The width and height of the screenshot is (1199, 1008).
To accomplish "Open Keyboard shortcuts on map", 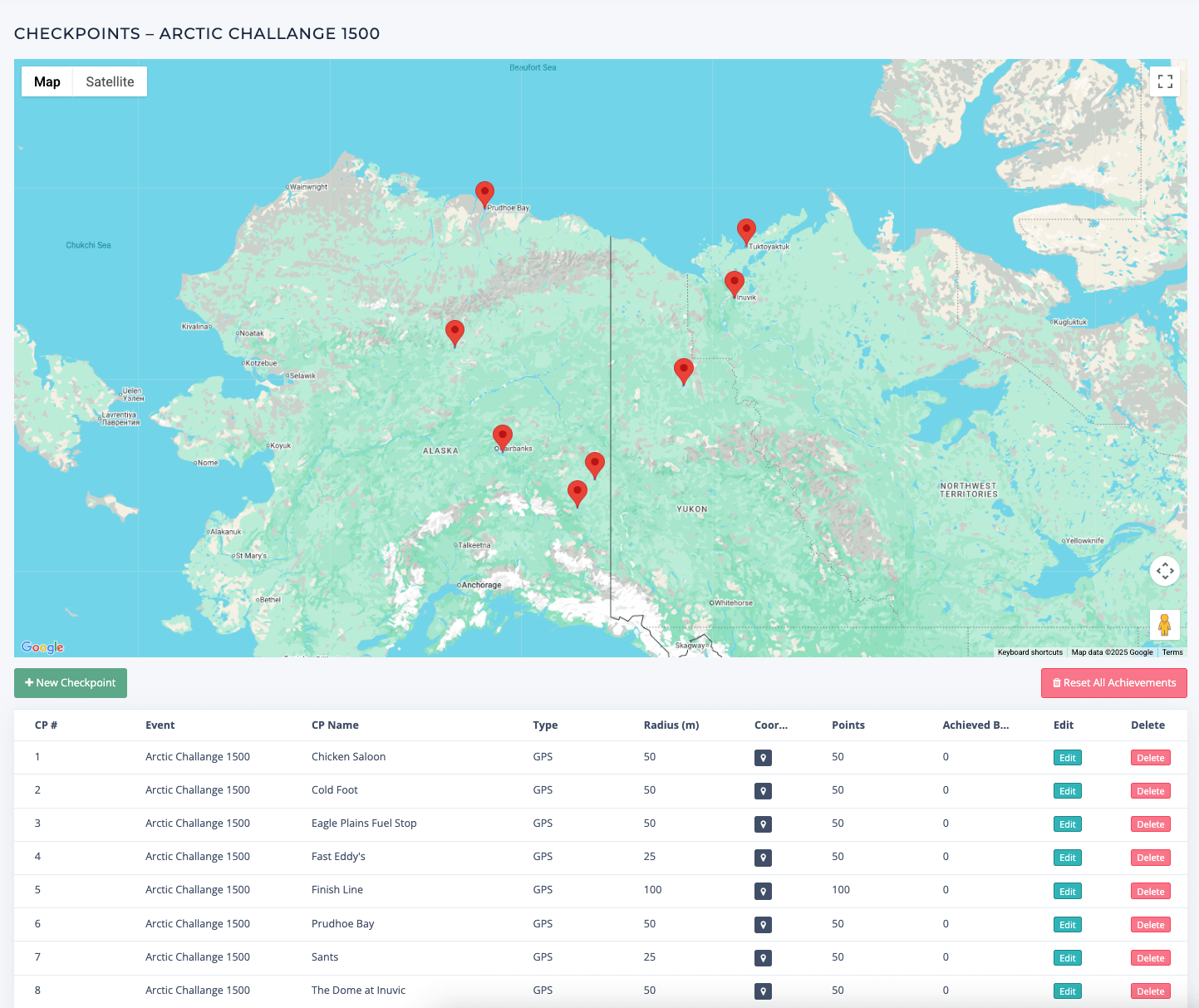I will click(1029, 652).
